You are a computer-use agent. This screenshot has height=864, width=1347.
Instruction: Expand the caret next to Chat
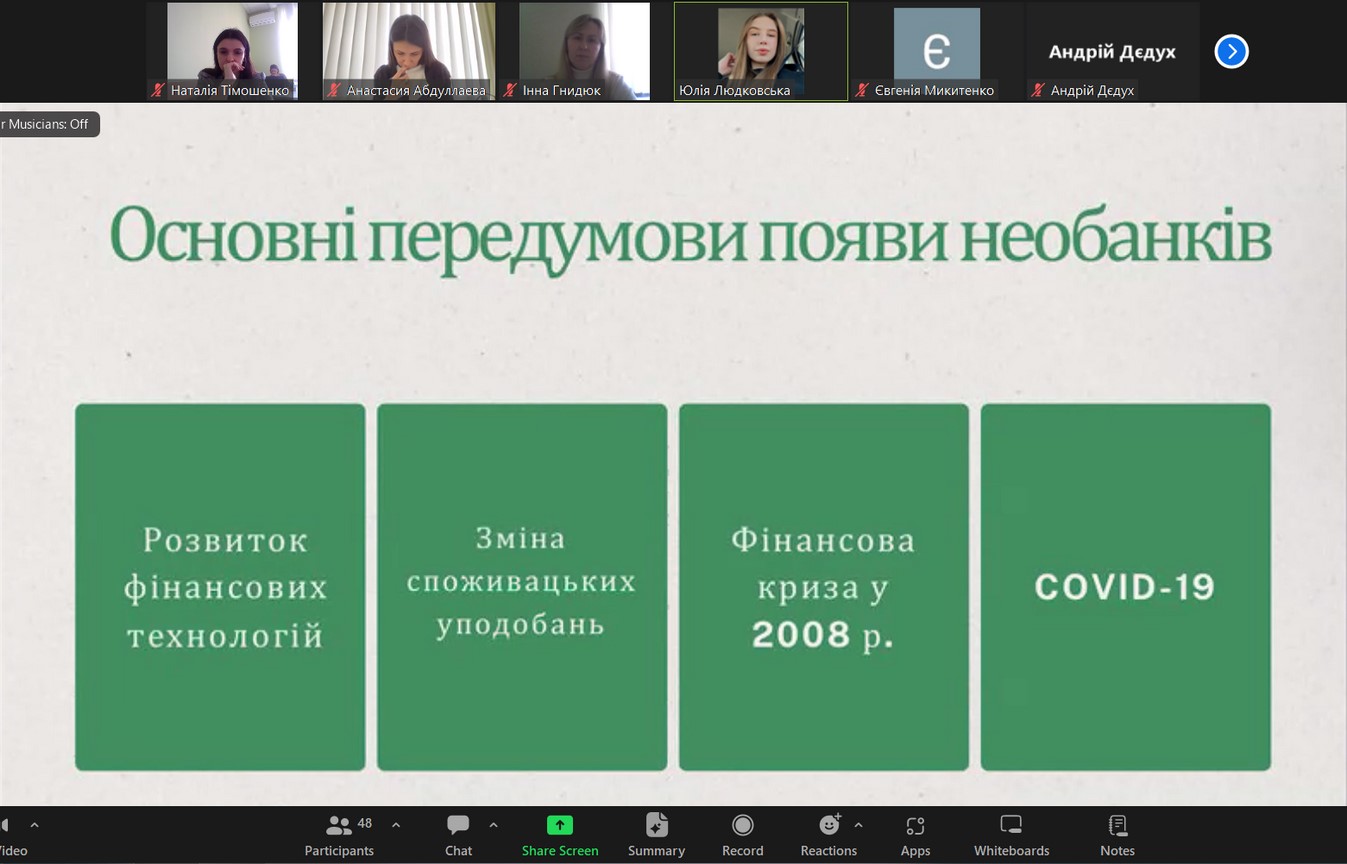tap(493, 825)
